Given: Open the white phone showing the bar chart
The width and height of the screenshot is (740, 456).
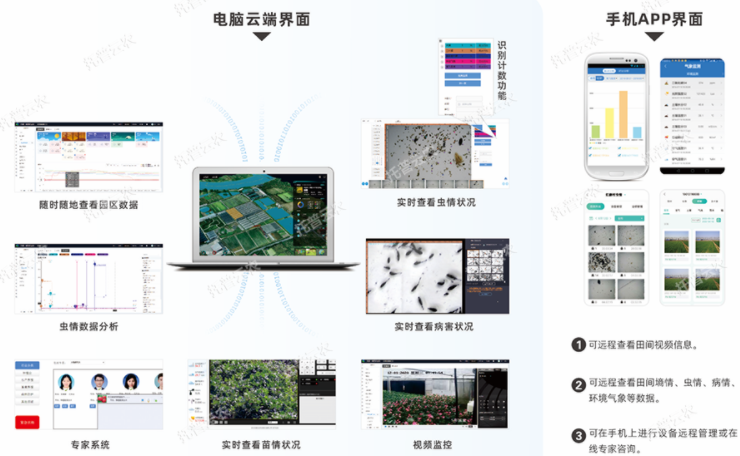Looking at the screenshot, I should (616, 116).
